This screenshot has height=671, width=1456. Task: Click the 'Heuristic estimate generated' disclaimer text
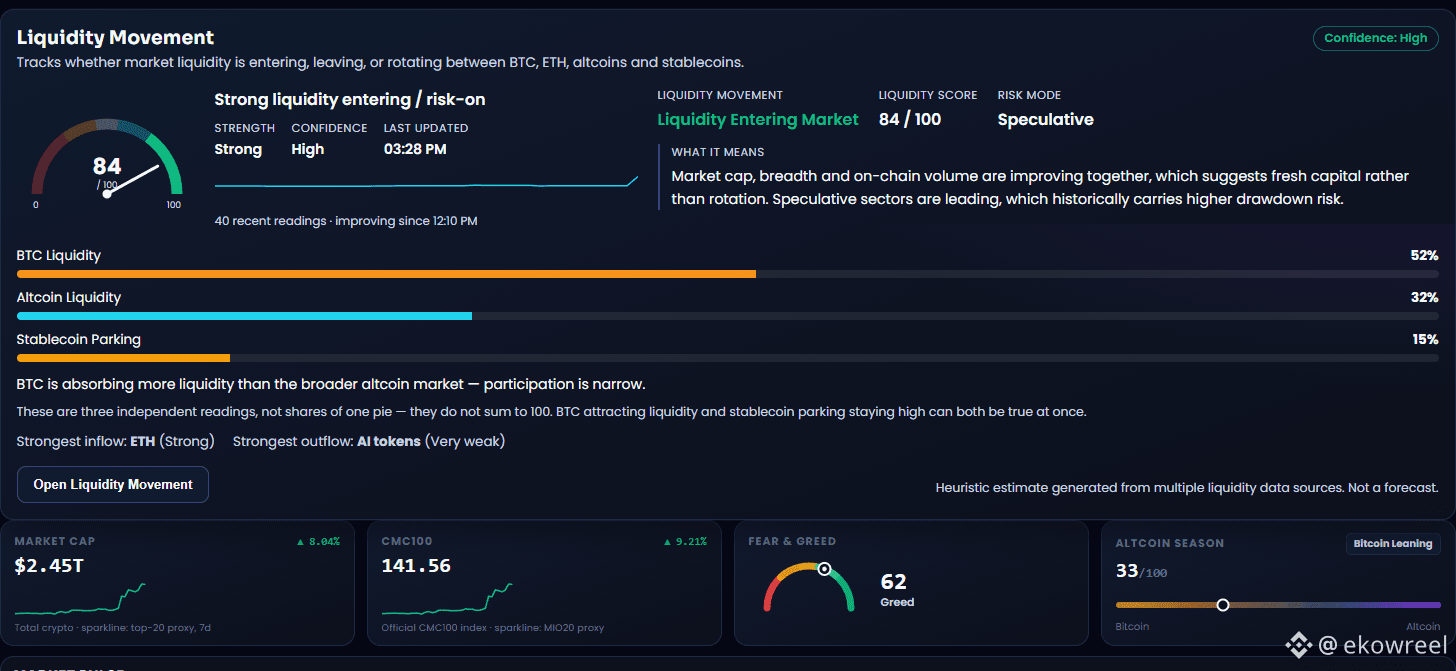(x=1187, y=488)
